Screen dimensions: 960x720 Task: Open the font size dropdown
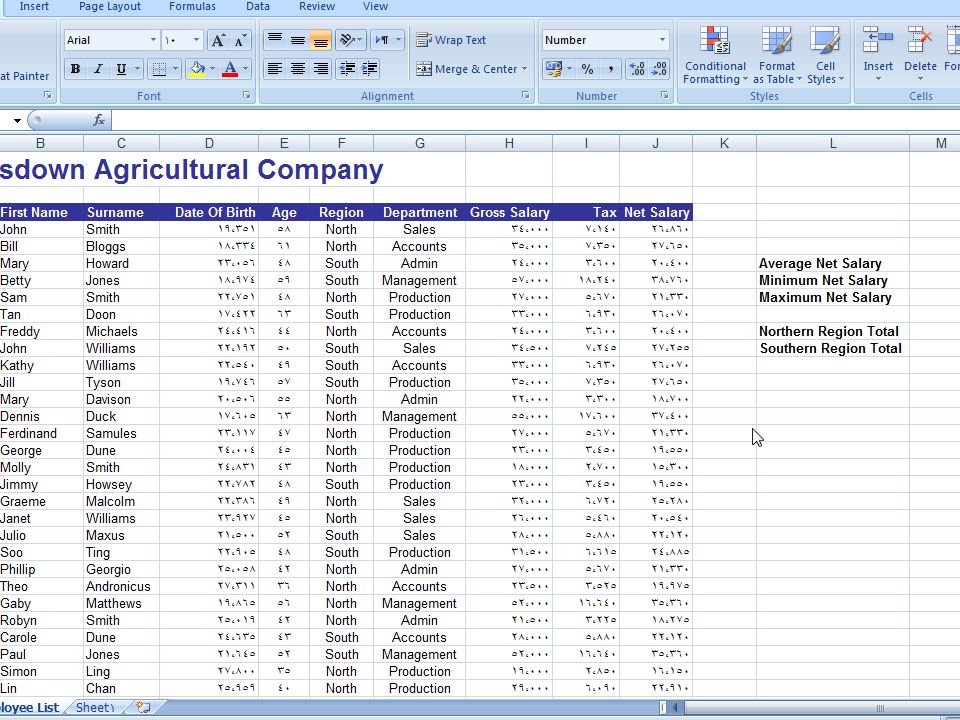(196, 40)
